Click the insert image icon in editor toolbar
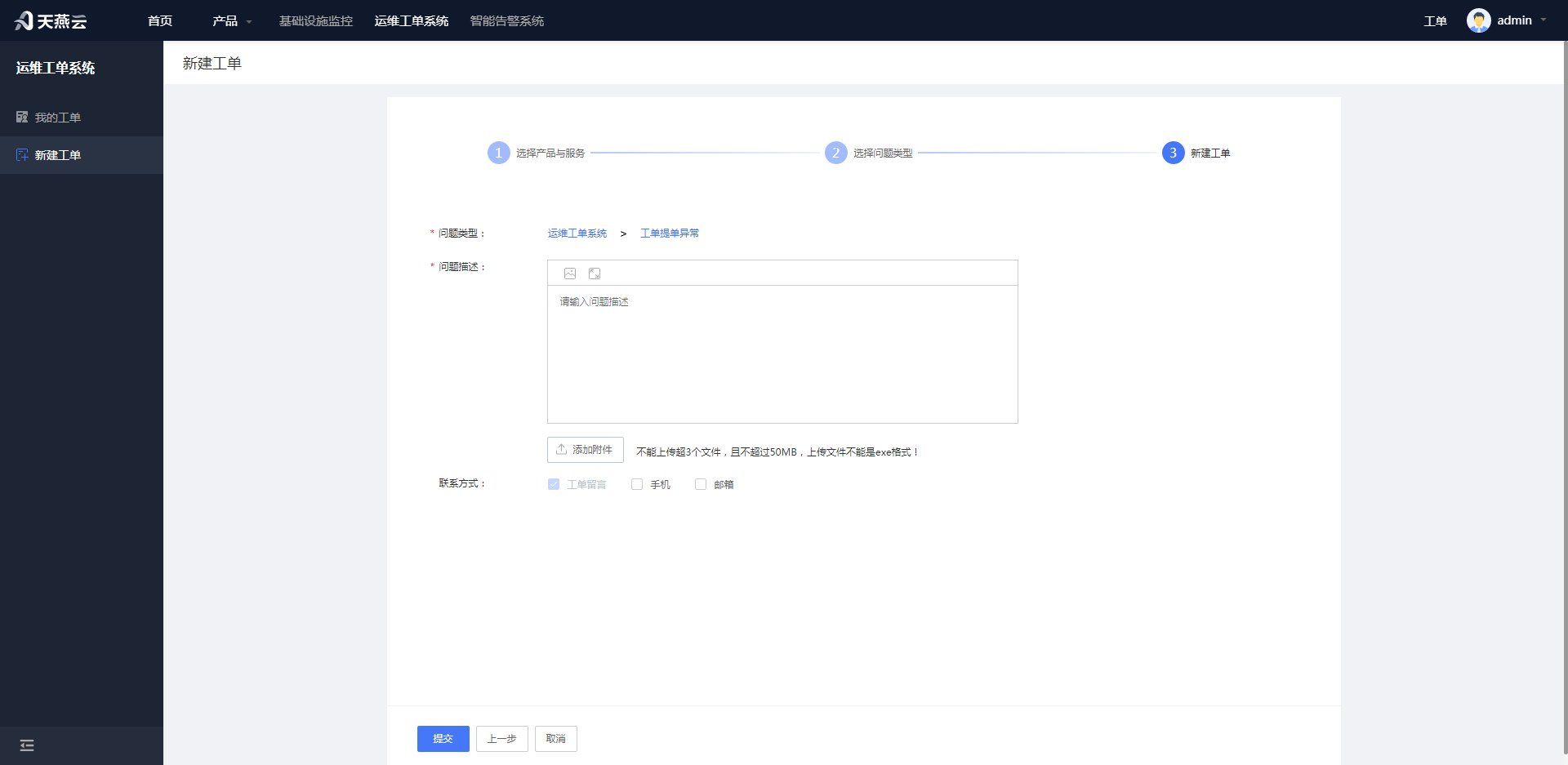The image size is (1568, 765). coord(570,274)
